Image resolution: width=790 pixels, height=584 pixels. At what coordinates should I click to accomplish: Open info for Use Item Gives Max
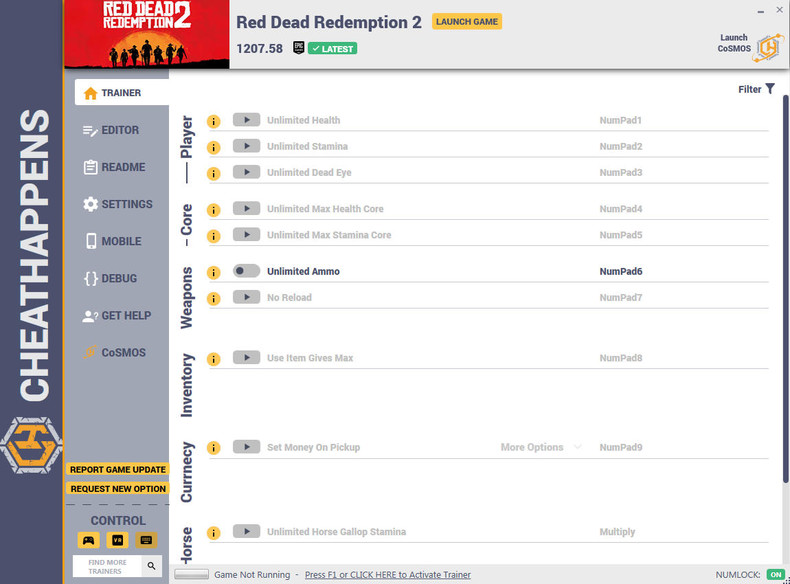(214, 359)
